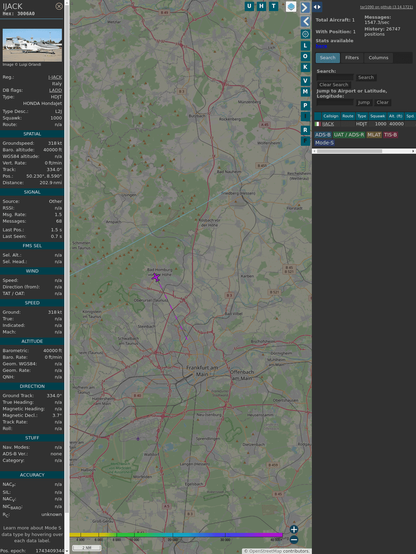Switch to the Filters tab

point(352,58)
